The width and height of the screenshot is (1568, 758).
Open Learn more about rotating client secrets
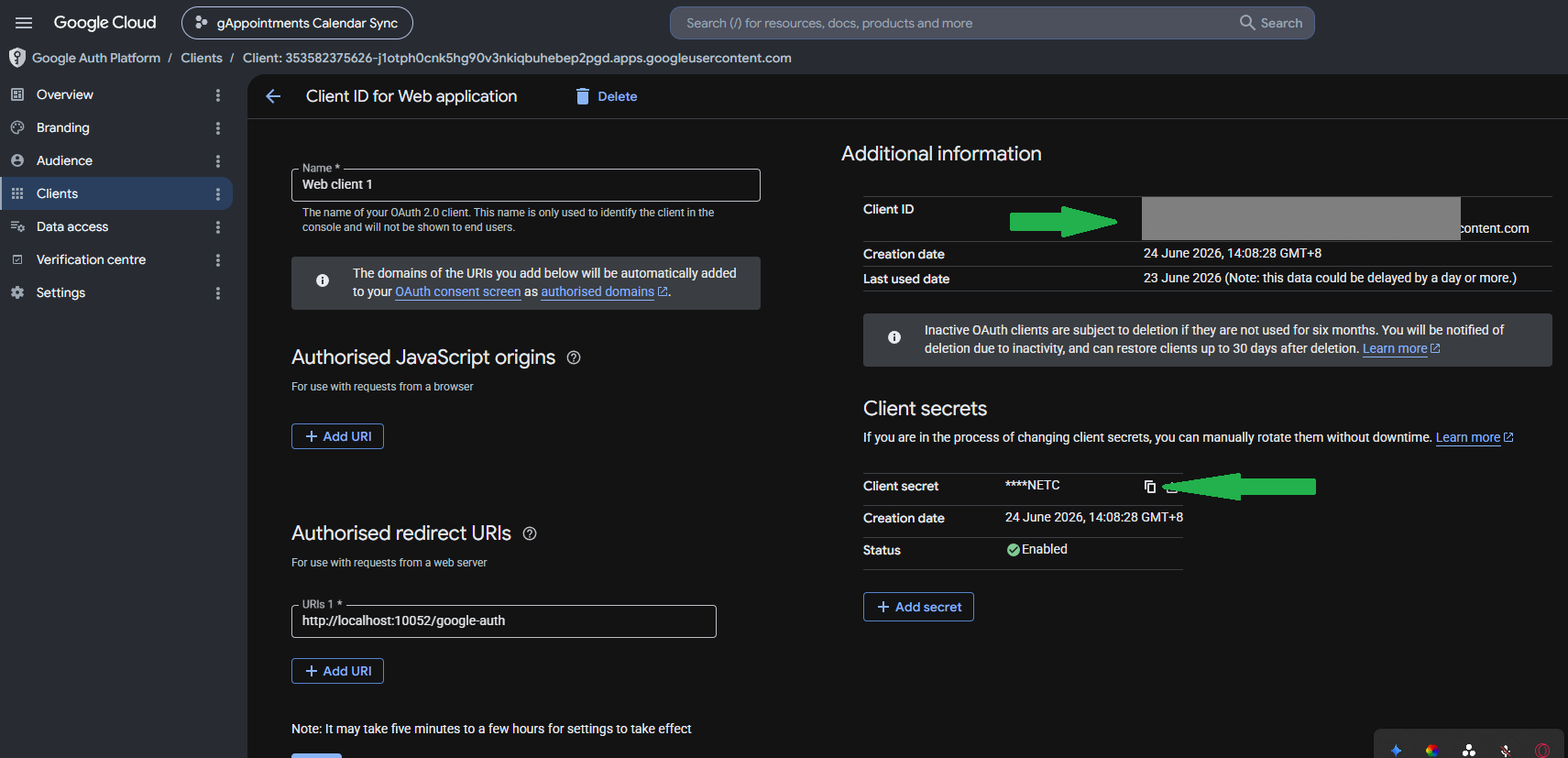click(1475, 437)
